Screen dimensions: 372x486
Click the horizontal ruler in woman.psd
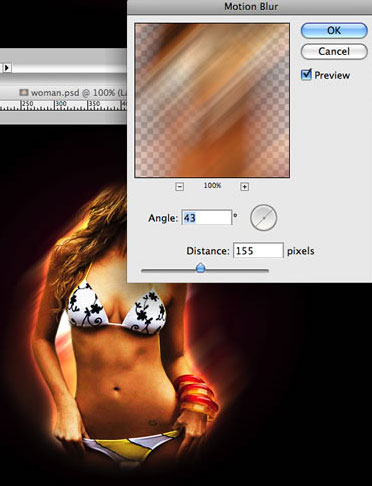63,105
